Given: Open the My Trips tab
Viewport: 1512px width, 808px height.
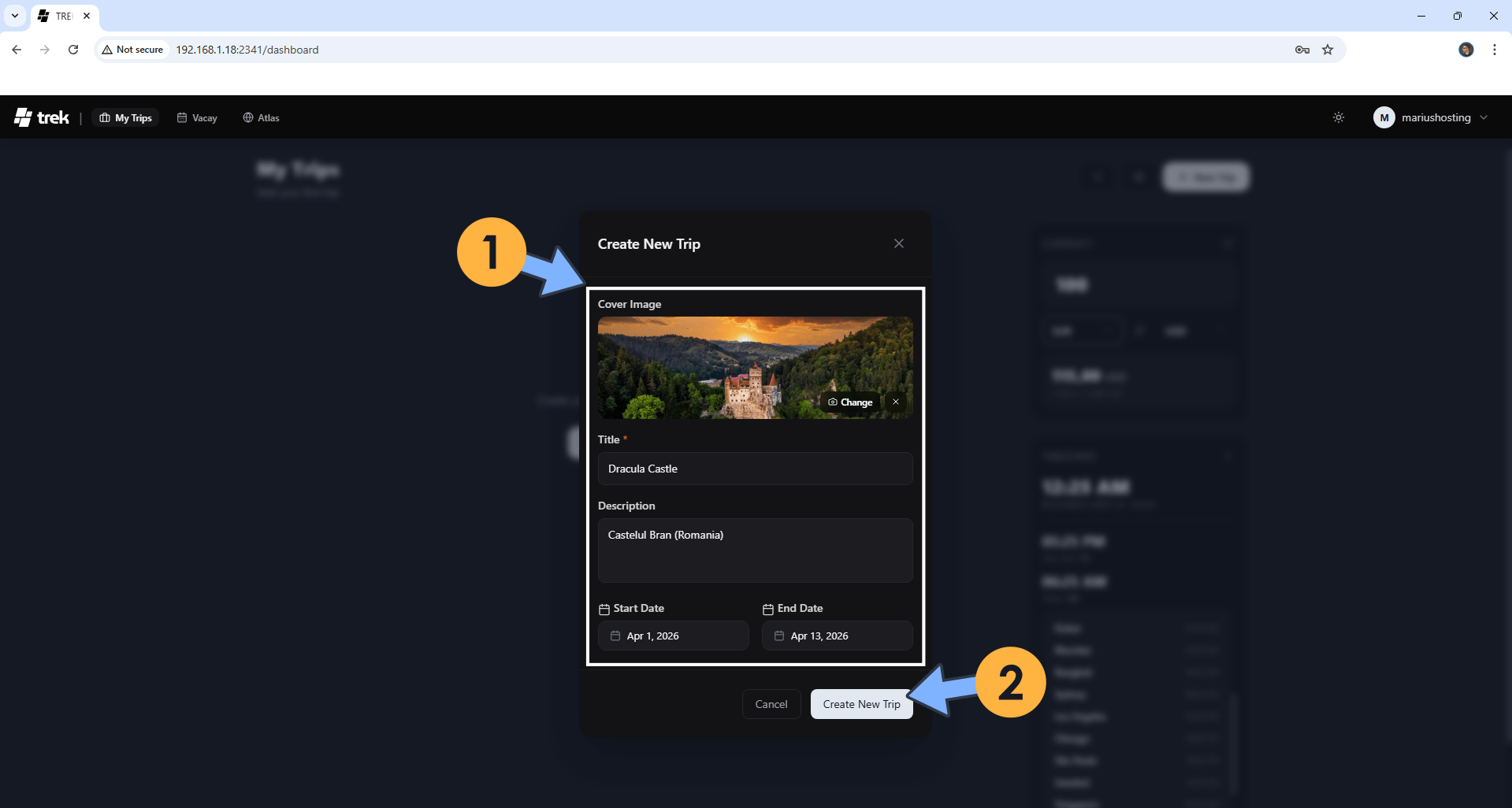Looking at the screenshot, I should [126, 117].
